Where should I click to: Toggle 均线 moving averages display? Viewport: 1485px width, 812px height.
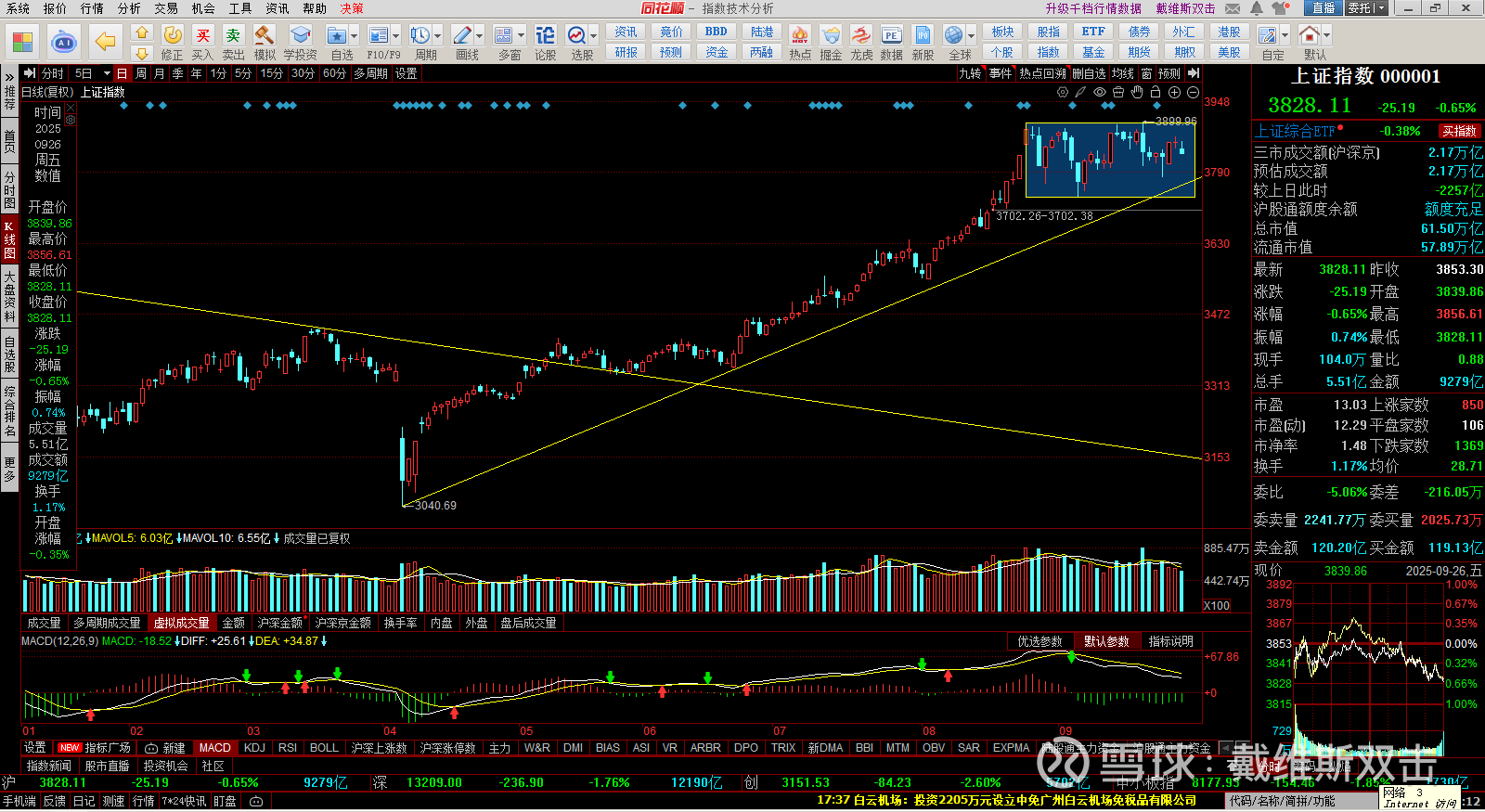pos(1123,73)
